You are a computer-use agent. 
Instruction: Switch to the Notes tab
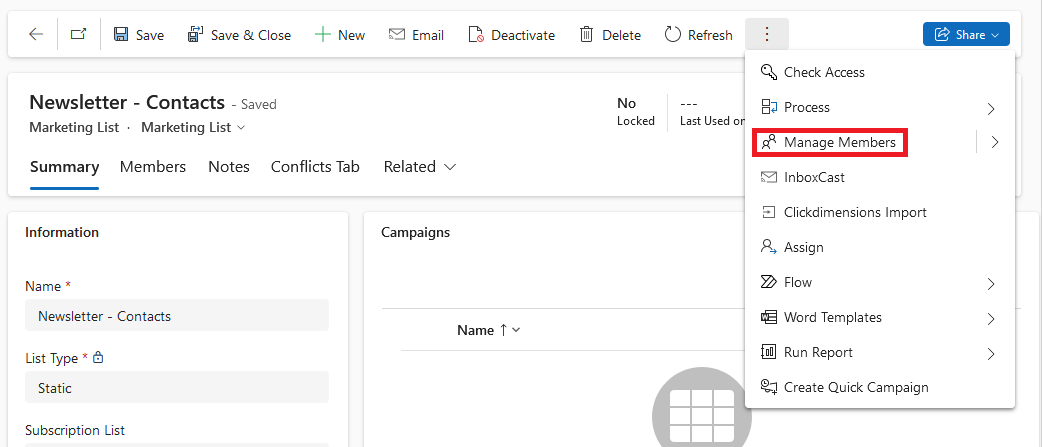pyautogui.click(x=229, y=167)
